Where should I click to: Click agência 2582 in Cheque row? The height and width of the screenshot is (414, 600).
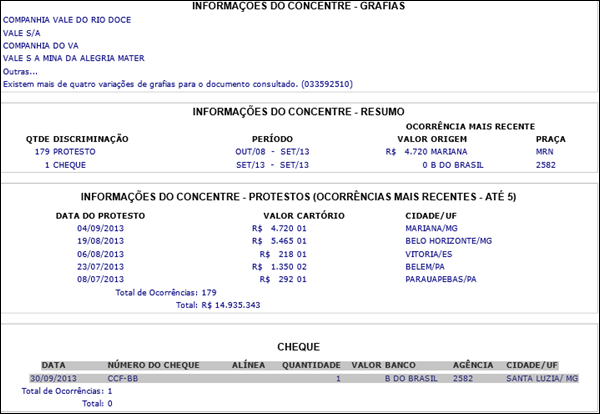coord(463,379)
